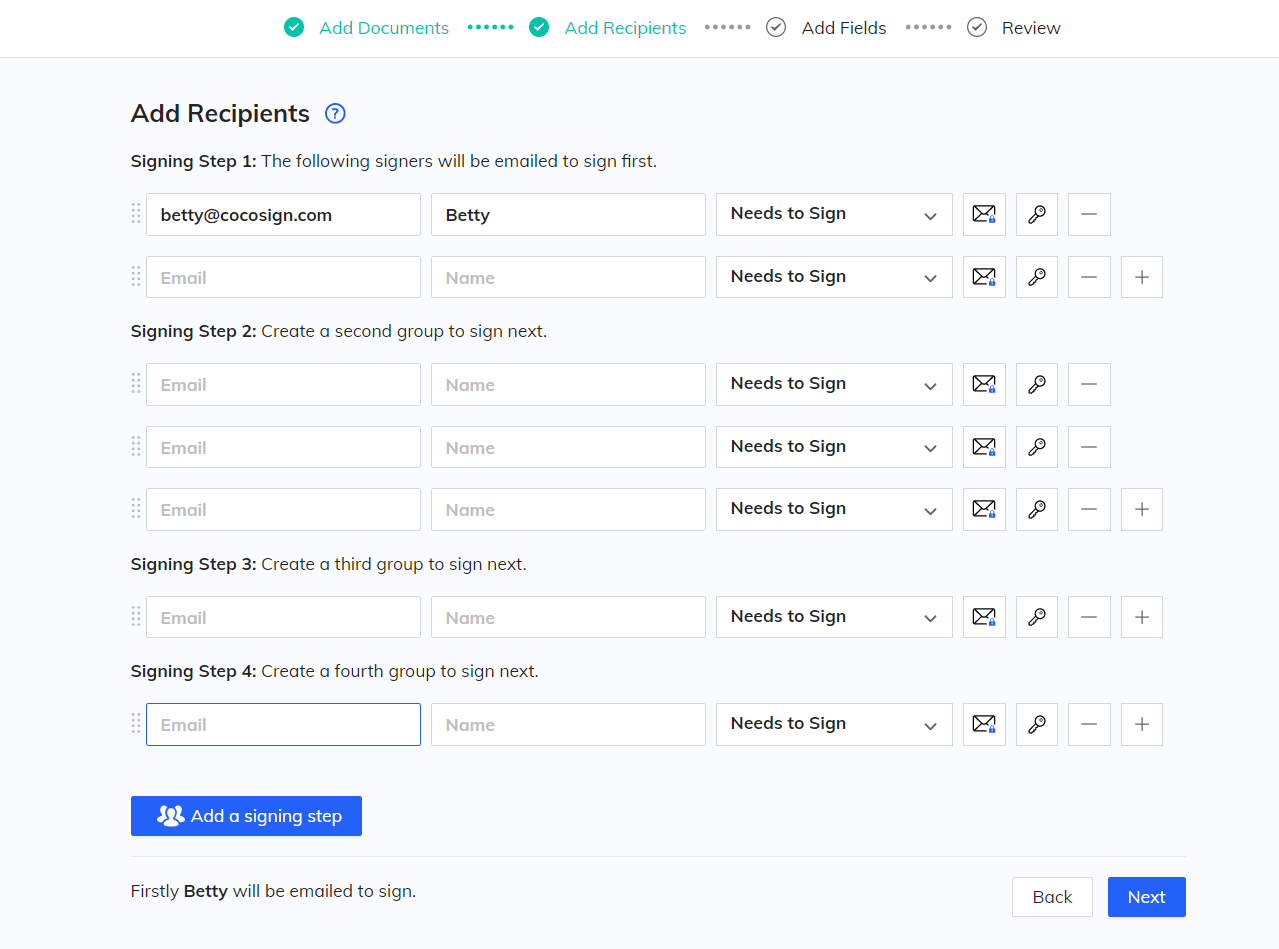1279x949 pixels.
Task: Click the name field containing Betty
Action: (568, 214)
